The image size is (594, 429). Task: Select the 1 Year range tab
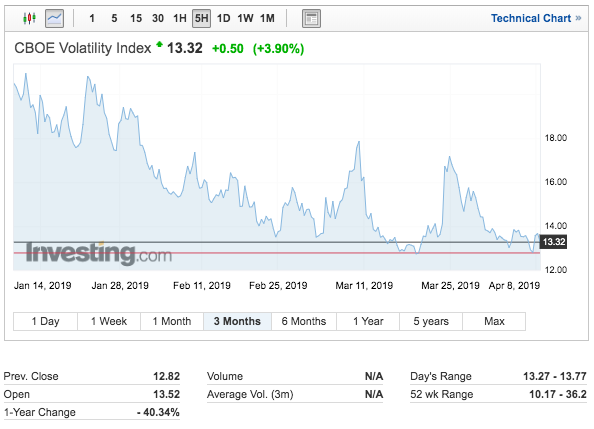click(368, 321)
